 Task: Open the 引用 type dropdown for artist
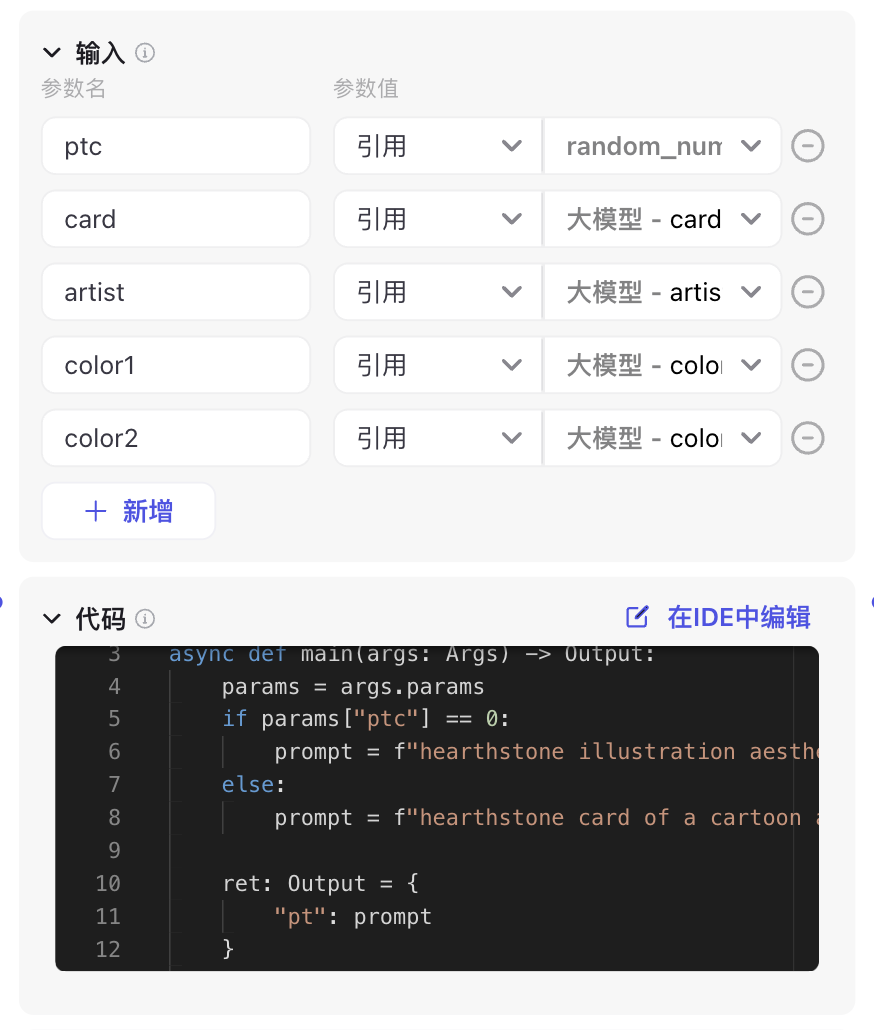(438, 292)
